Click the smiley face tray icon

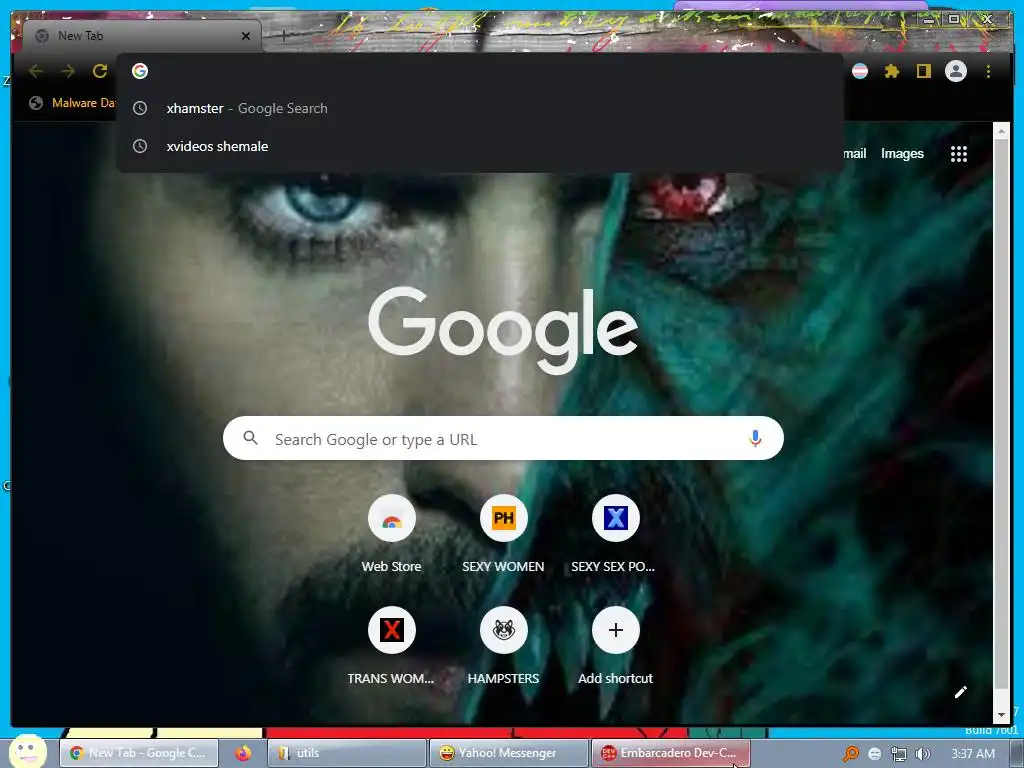click(x=874, y=754)
